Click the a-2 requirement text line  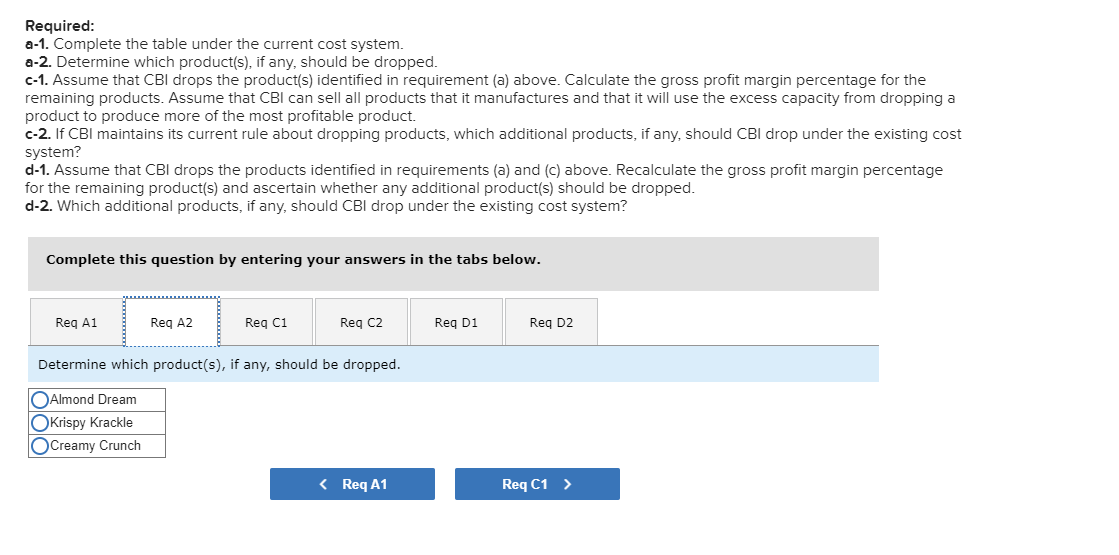[231, 62]
